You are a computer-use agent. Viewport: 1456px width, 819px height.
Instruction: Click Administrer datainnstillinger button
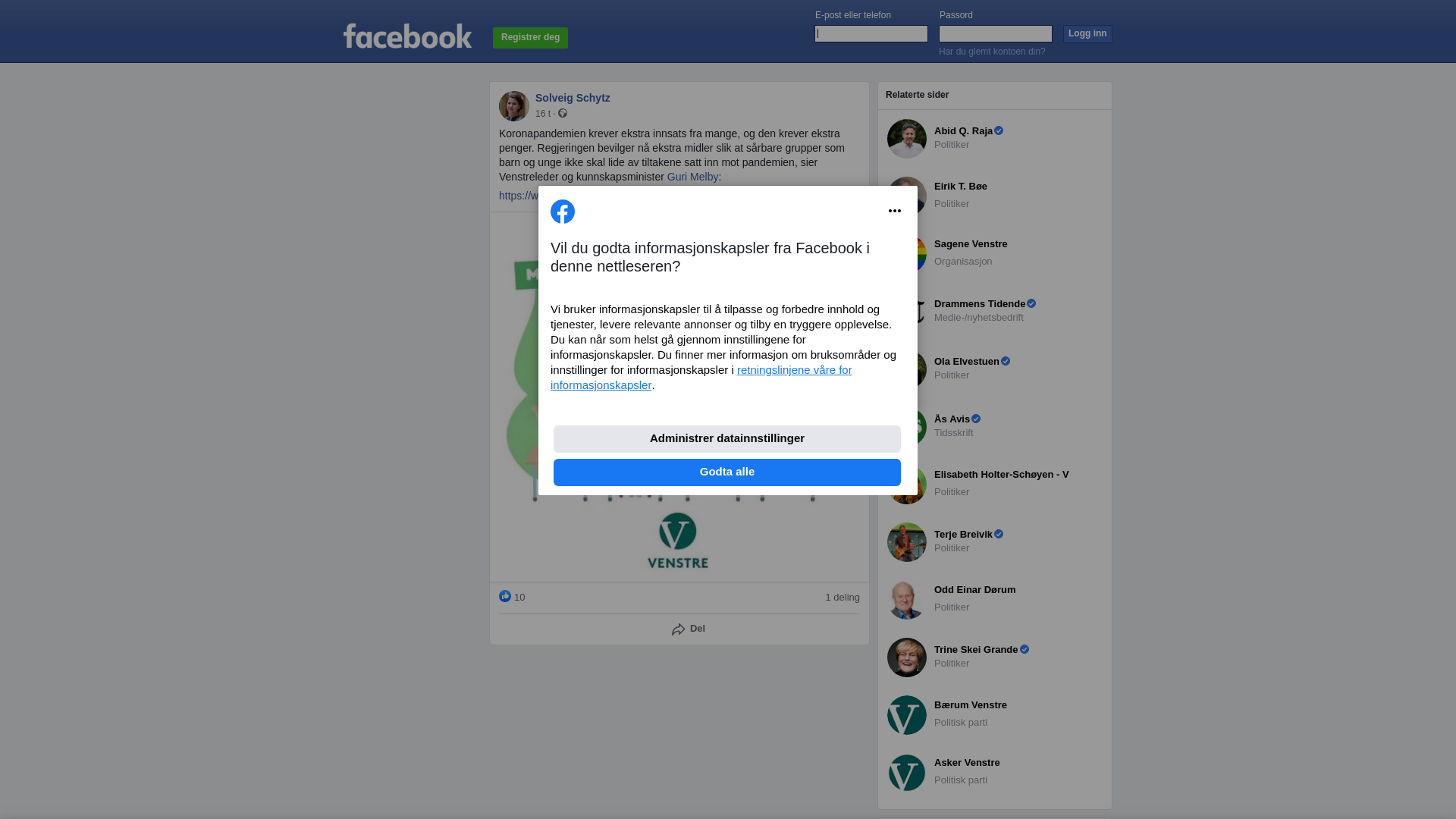727,439
